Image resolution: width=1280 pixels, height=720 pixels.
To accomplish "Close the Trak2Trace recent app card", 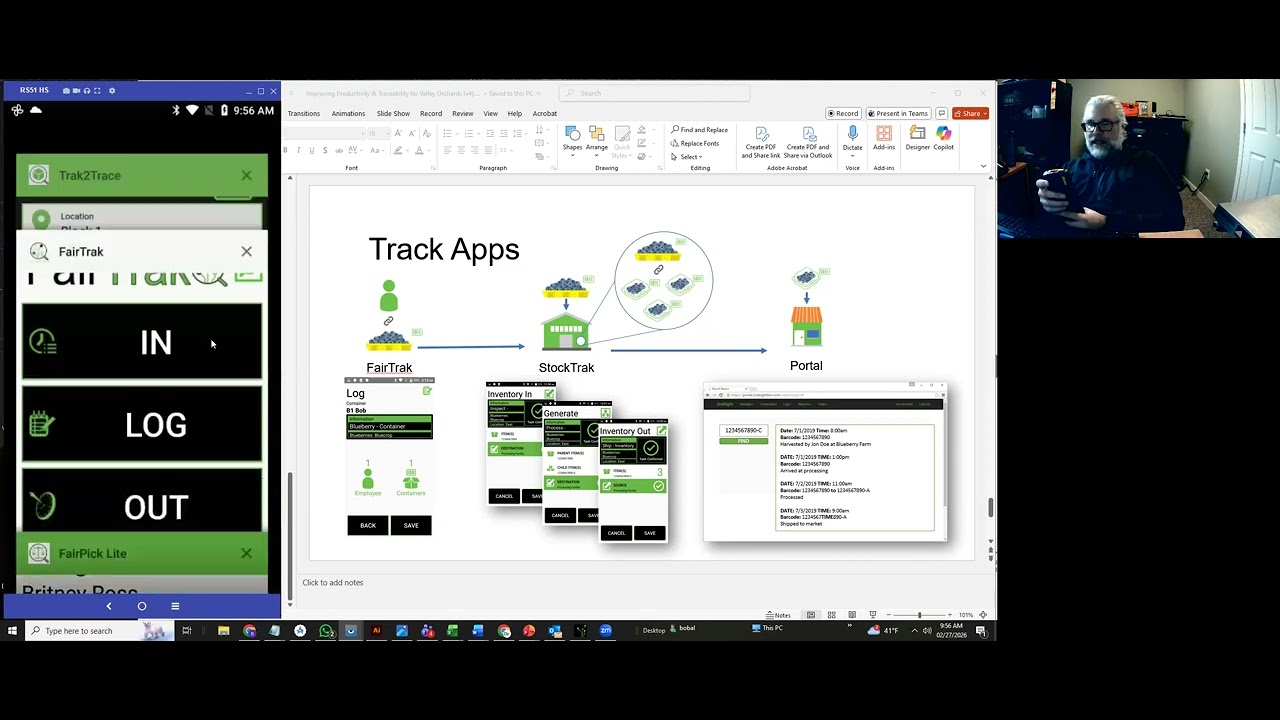I will click(x=246, y=175).
